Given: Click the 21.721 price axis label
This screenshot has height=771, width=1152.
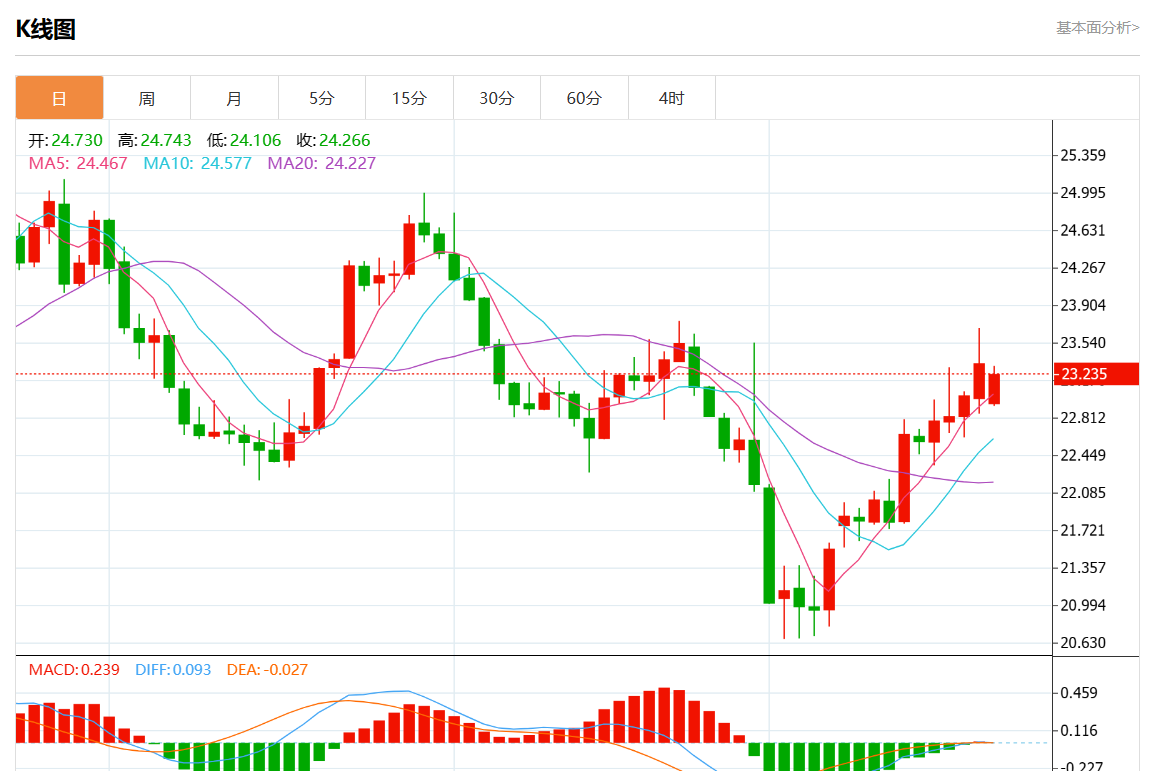Looking at the screenshot, I should [x=1083, y=530].
